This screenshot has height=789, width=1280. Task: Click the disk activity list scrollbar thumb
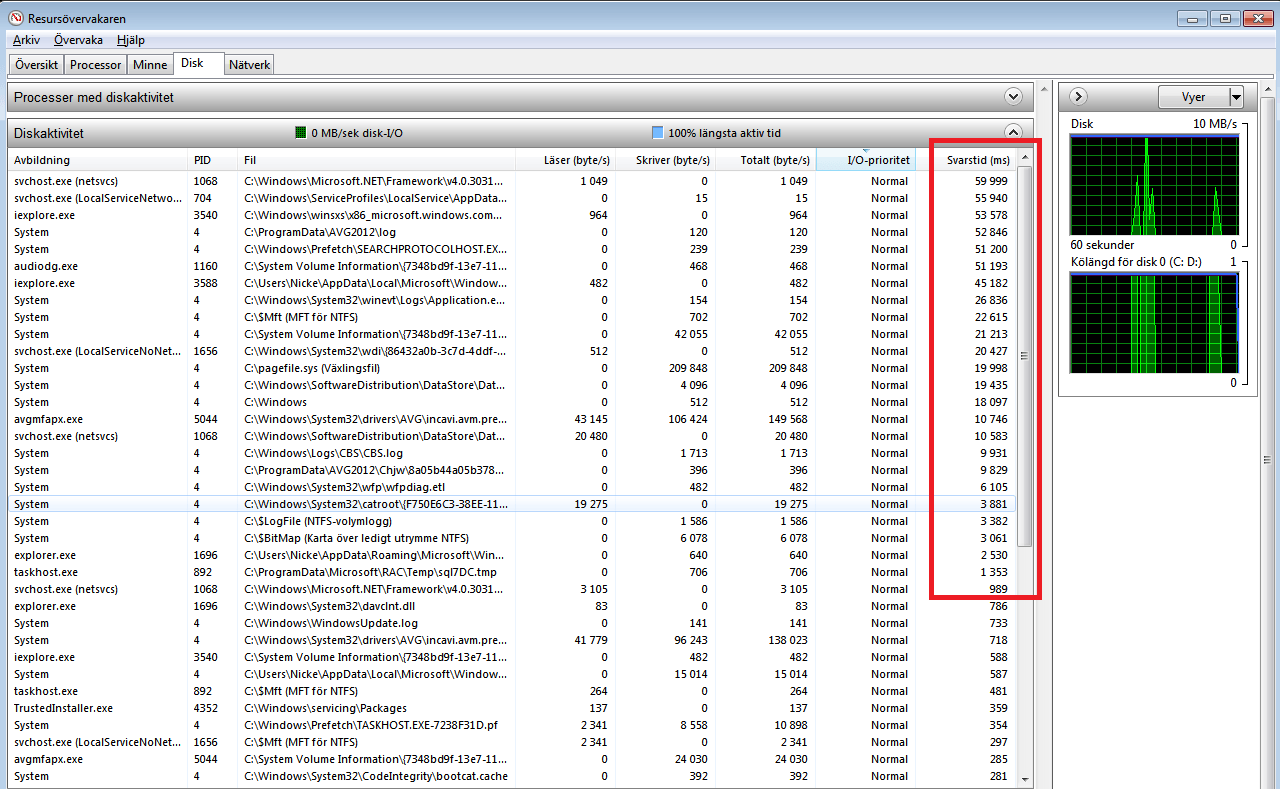point(1024,356)
